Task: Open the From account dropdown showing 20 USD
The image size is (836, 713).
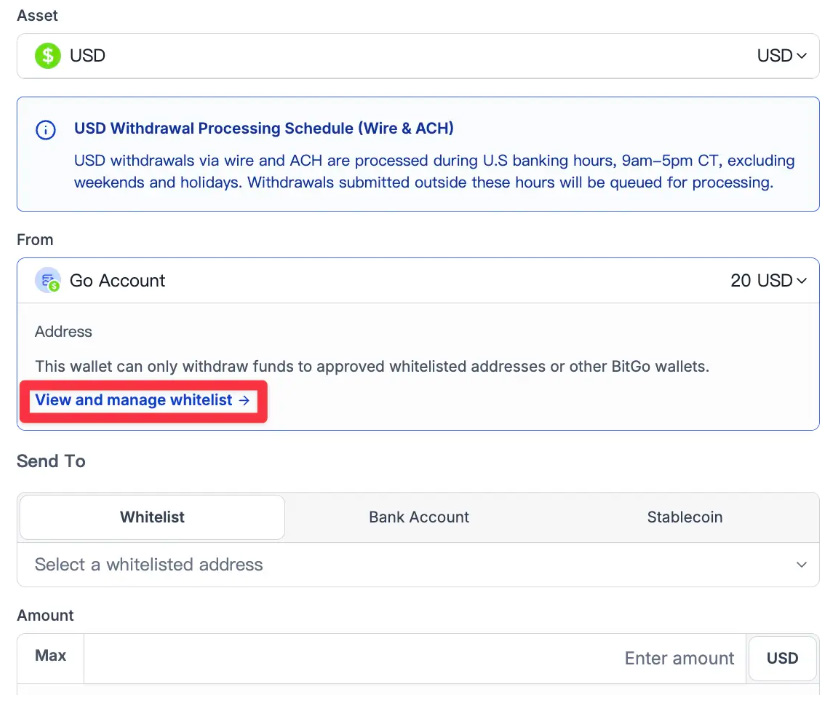Action: [768, 281]
